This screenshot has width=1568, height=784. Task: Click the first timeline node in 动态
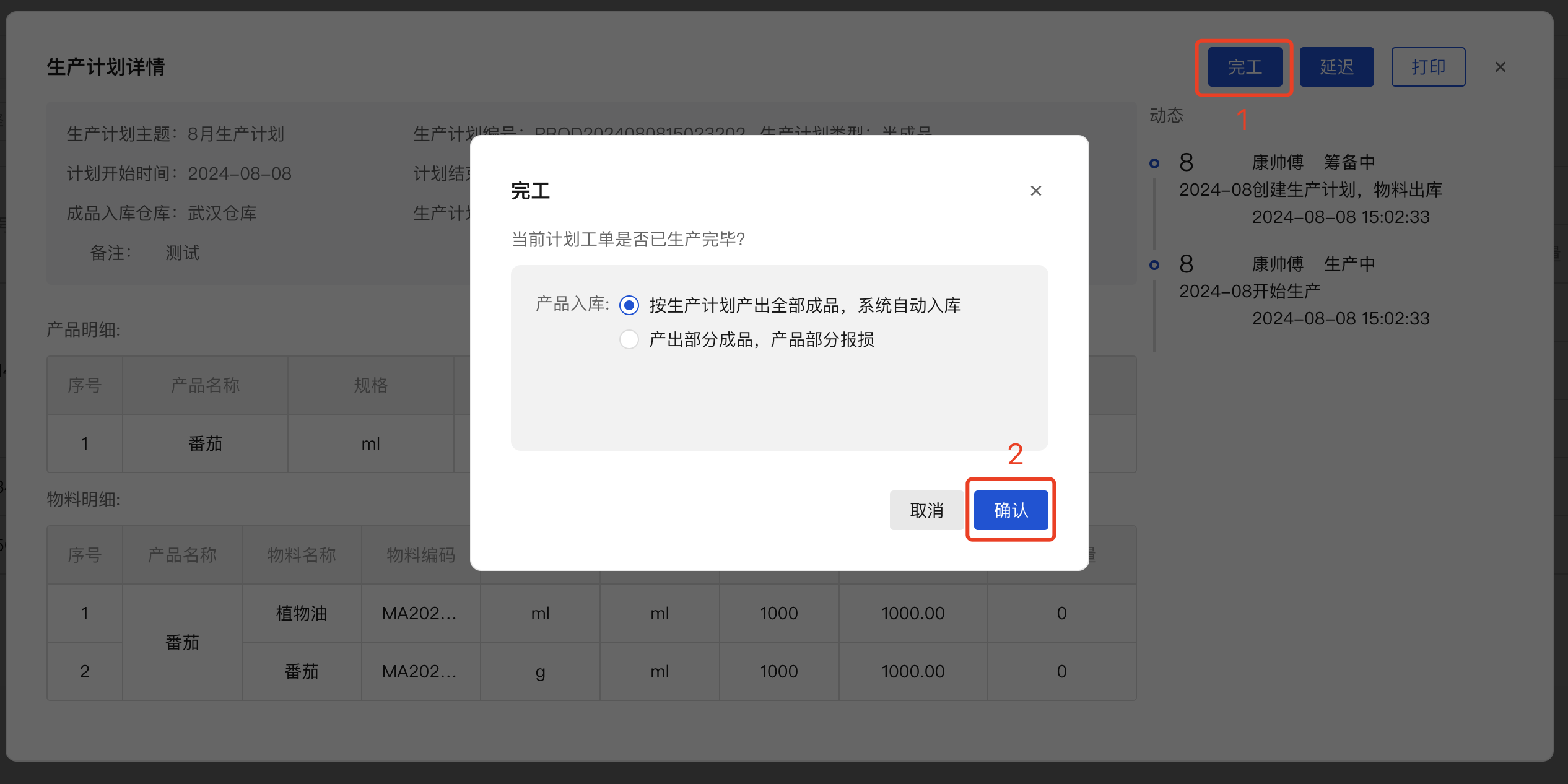pyautogui.click(x=1154, y=163)
